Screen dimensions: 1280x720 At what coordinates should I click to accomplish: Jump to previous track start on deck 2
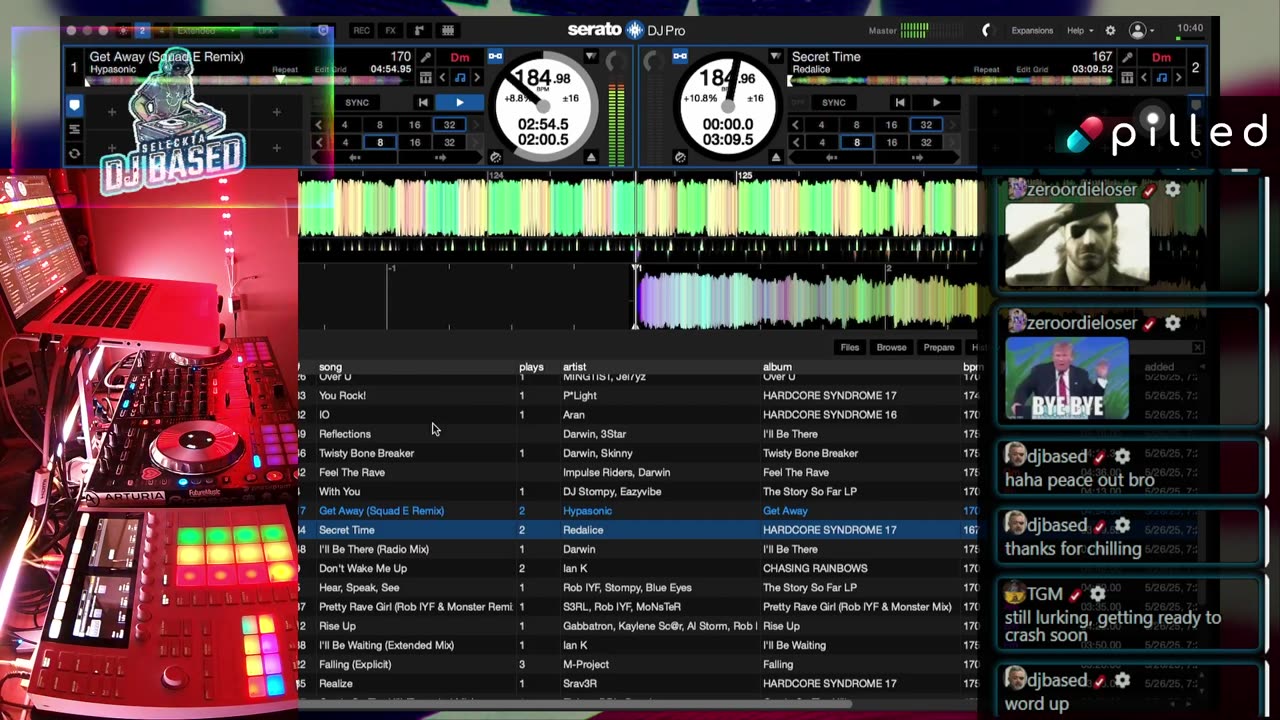click(900, 102)
